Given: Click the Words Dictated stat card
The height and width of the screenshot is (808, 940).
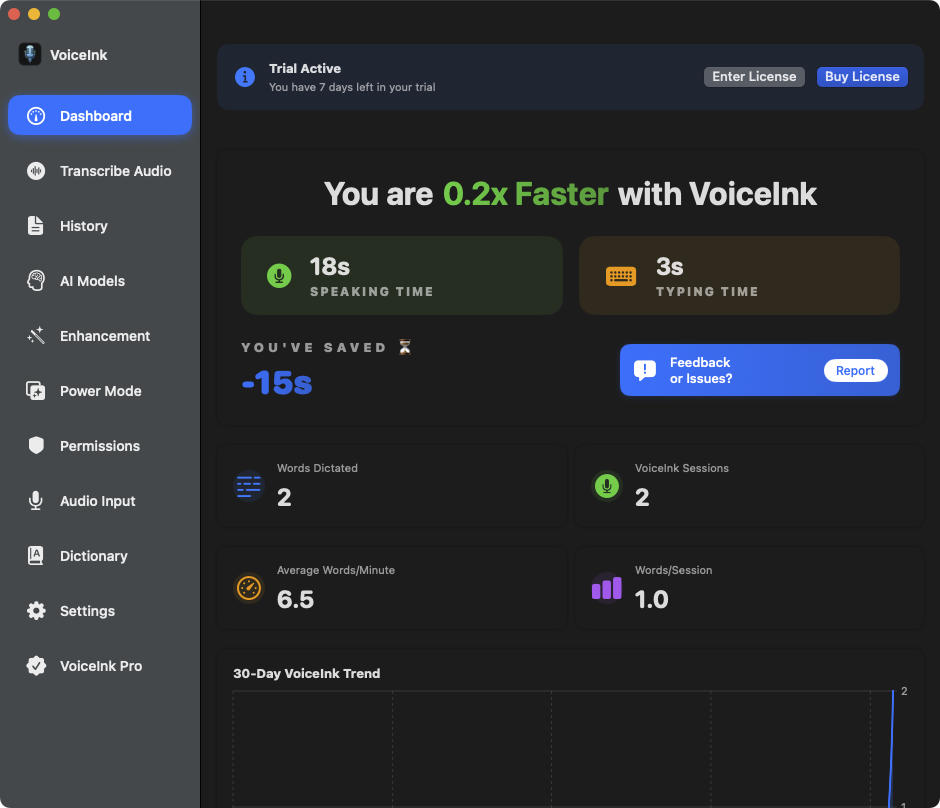Looking at the screenshot, I should (392, 486).
